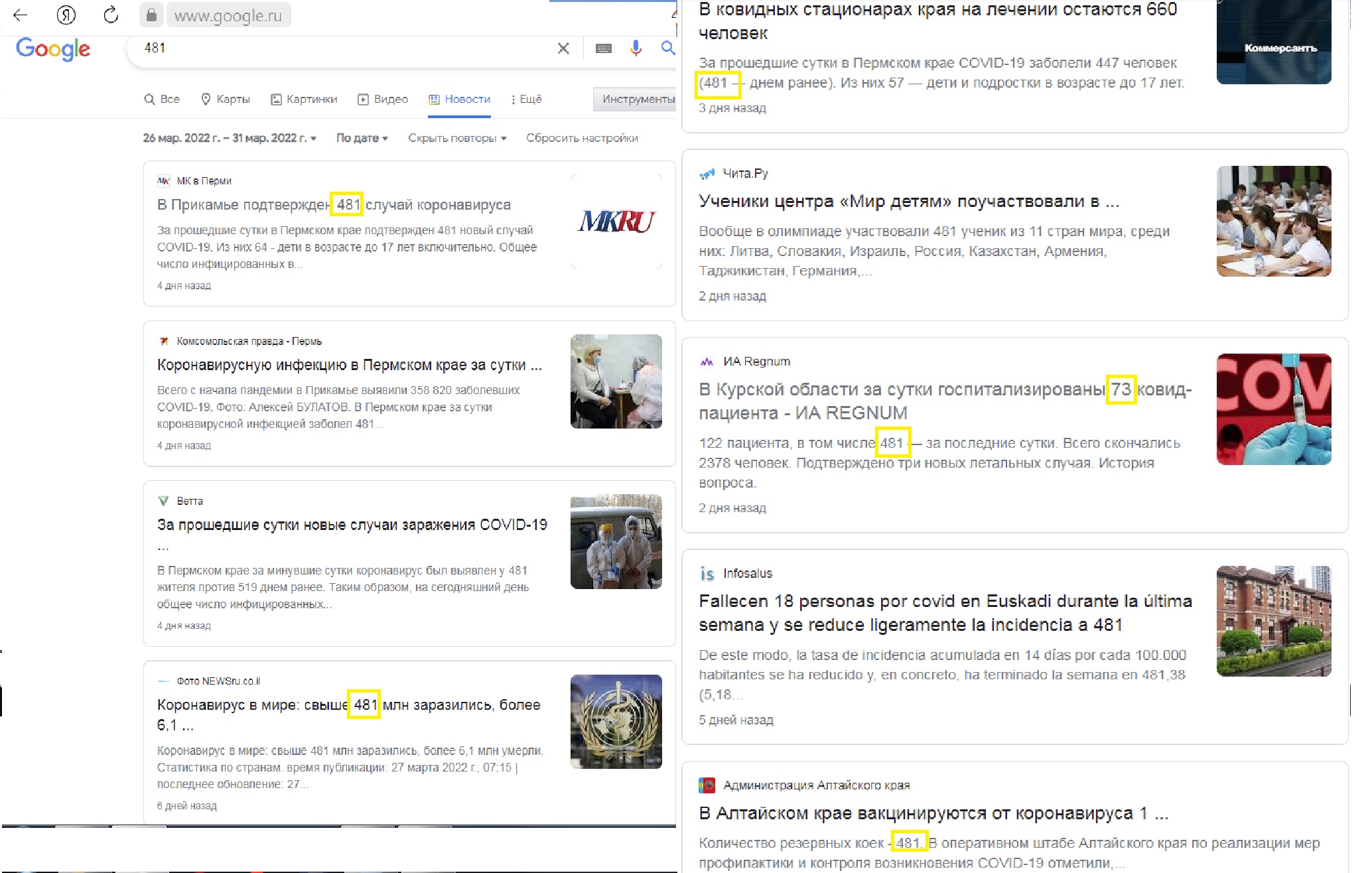Click Фото NEWSru.co.il source label
Image resolution: width=1372 pixels, height=873 pixels.
pyautogui.click(x=218, y=681)
